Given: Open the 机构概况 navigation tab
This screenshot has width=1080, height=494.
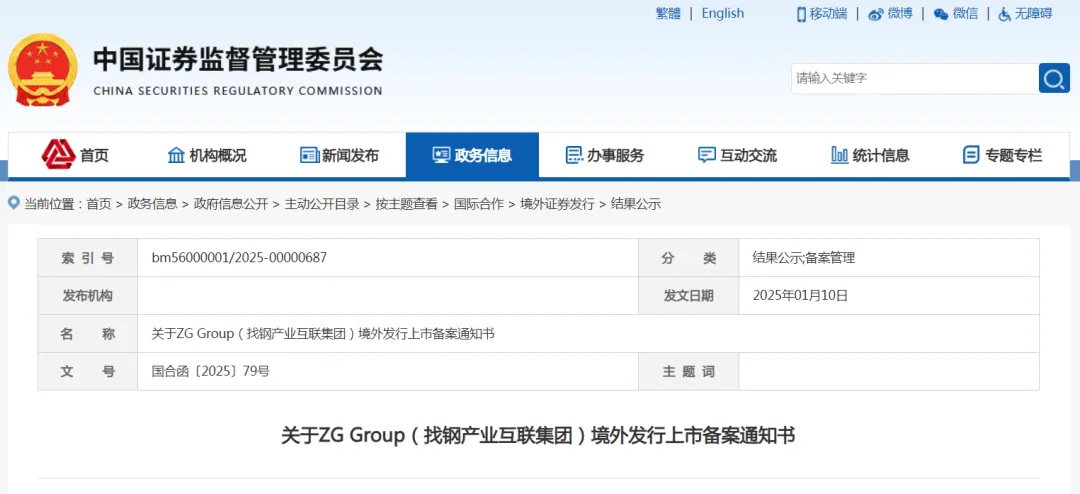Looking at the screenshot, I should pos(206,155).
